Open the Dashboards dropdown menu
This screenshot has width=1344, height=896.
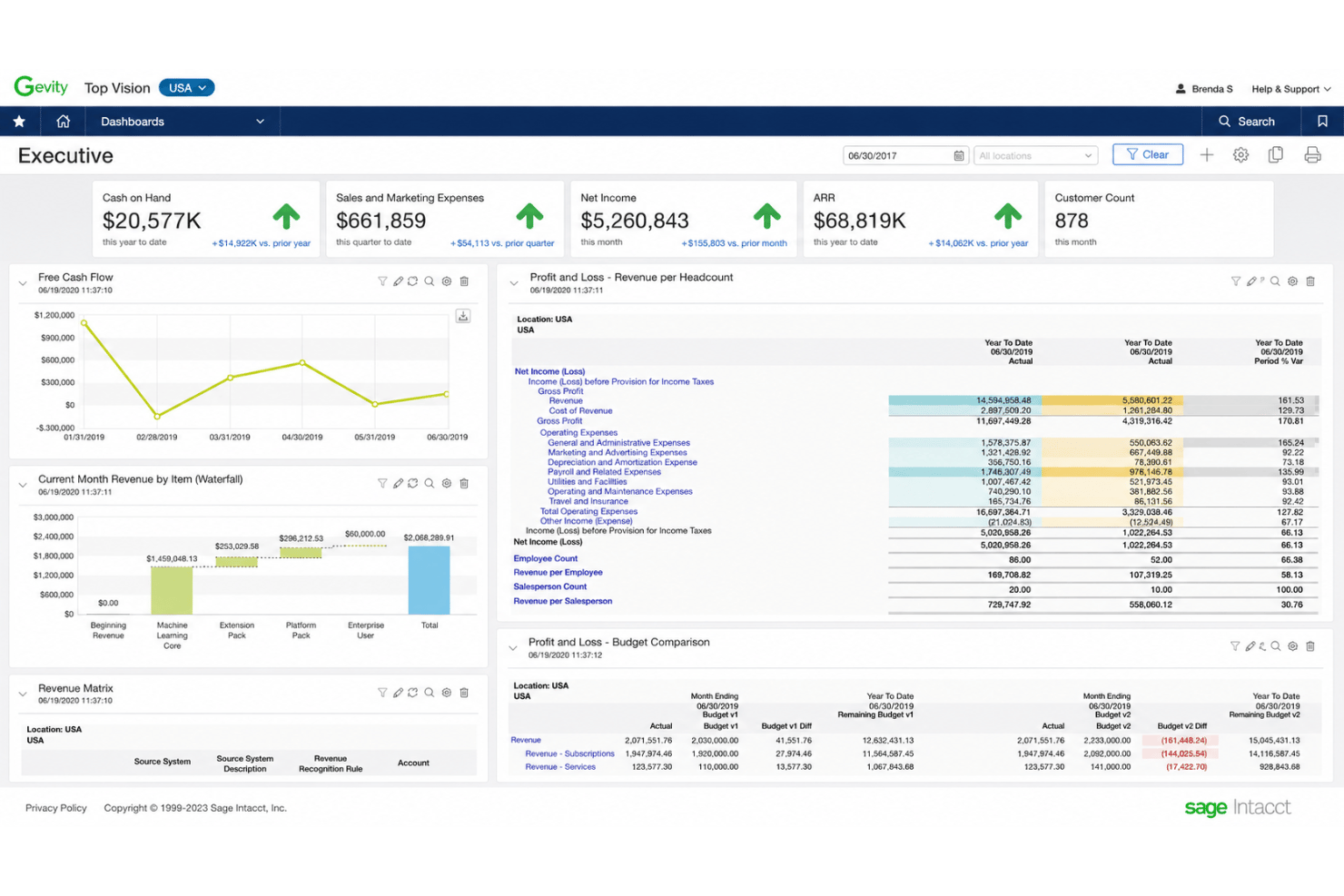(x=183, y=121)
